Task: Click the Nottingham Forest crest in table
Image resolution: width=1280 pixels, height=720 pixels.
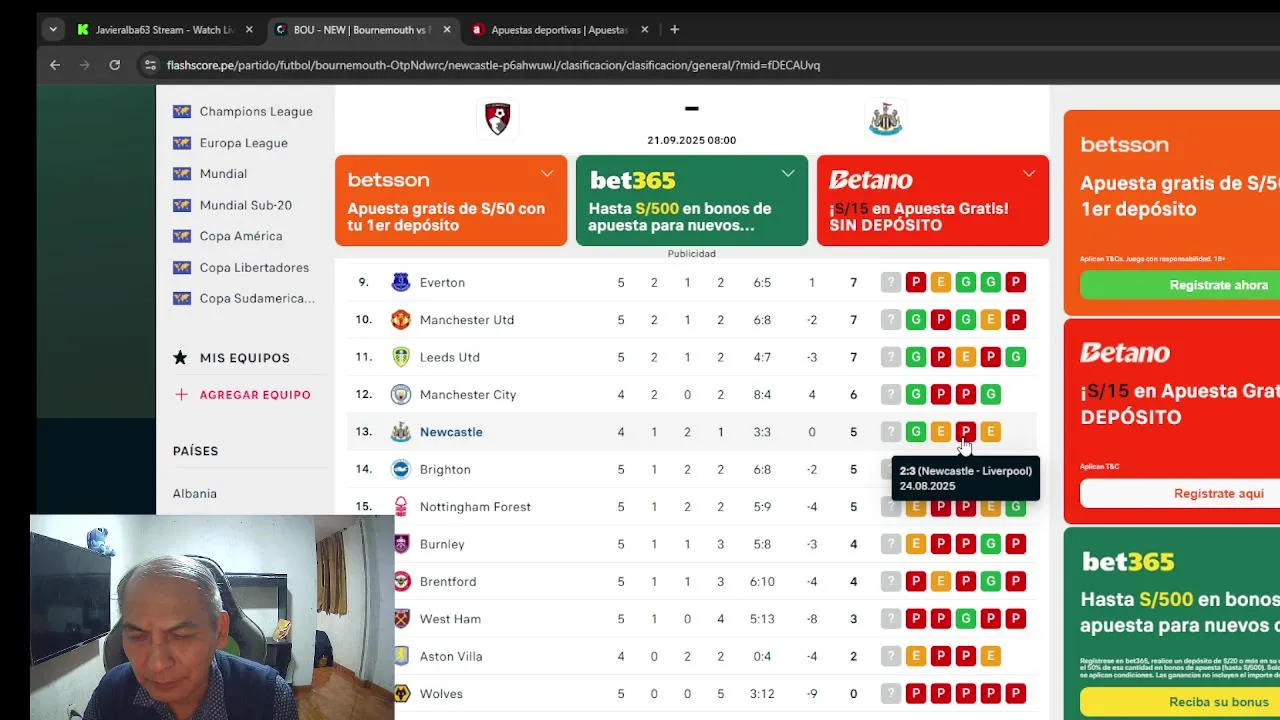Action: [x=401, y=506]
